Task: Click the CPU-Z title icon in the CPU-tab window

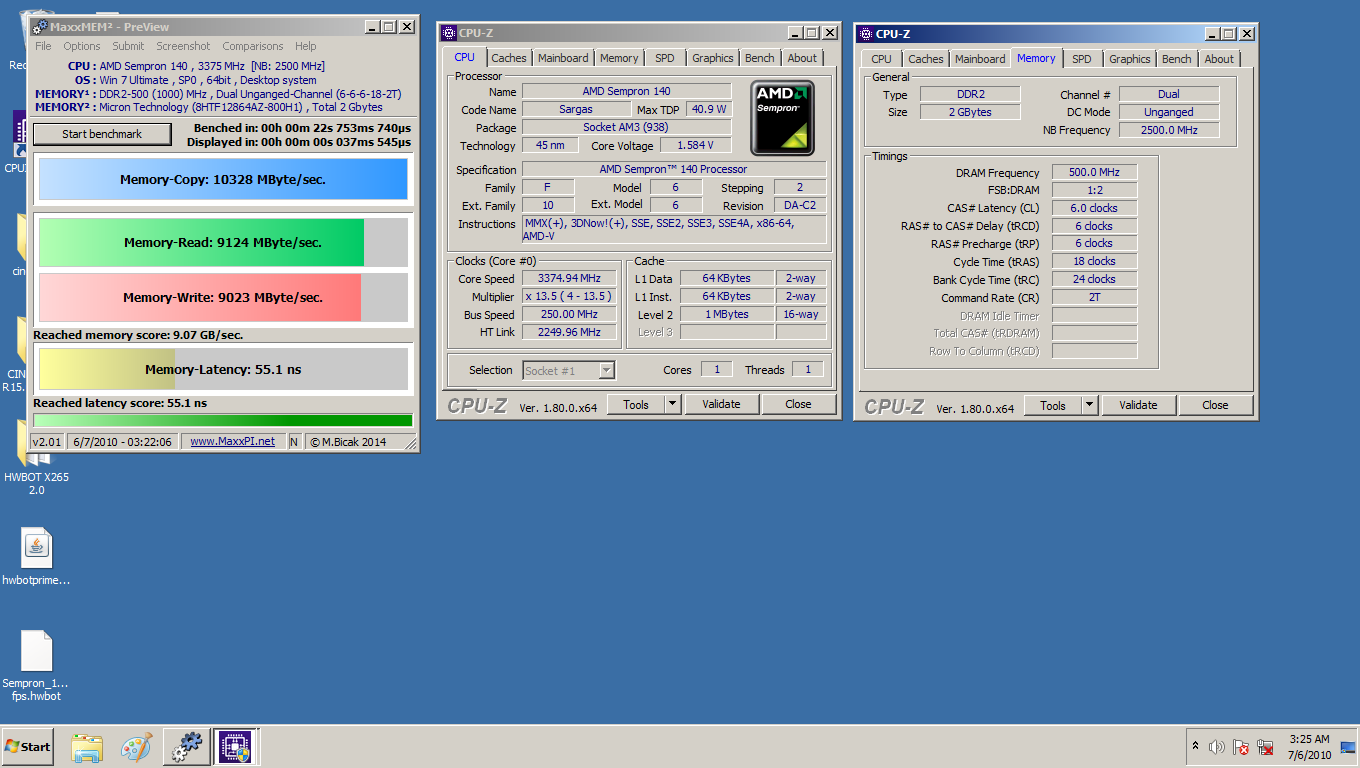Action: [x=449, y=33]
